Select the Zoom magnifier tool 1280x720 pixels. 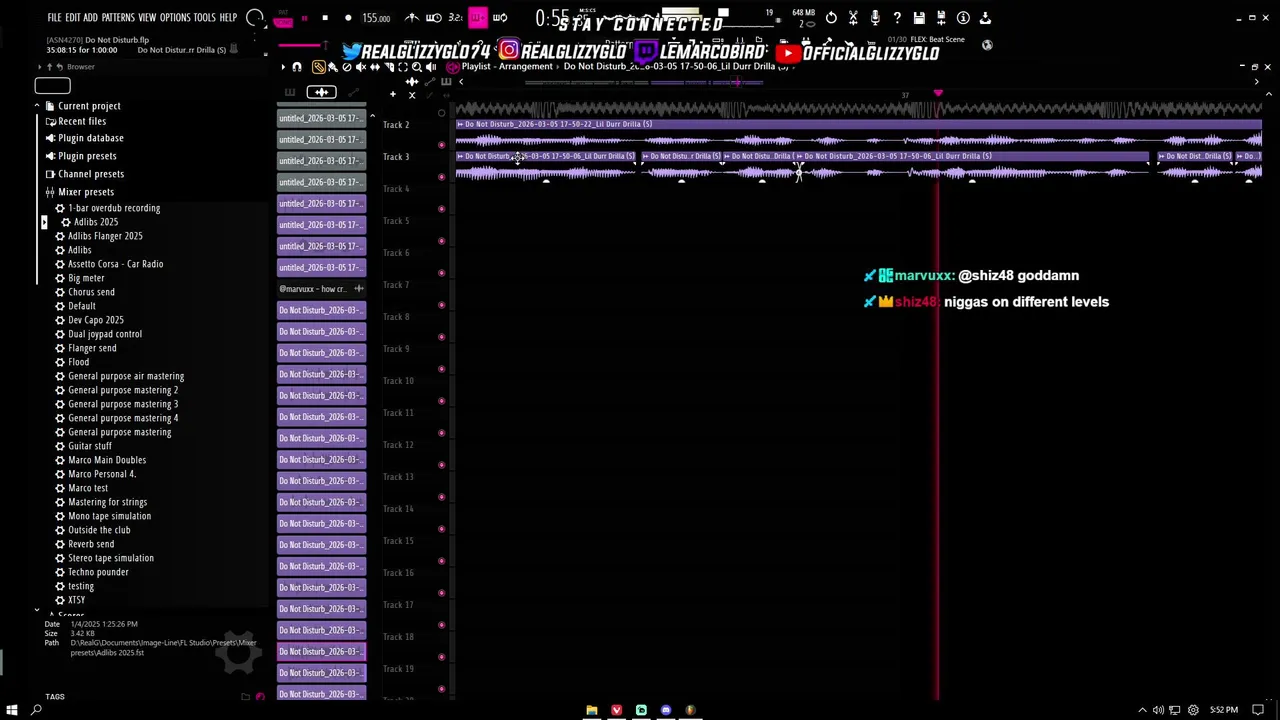pos(417,67)
